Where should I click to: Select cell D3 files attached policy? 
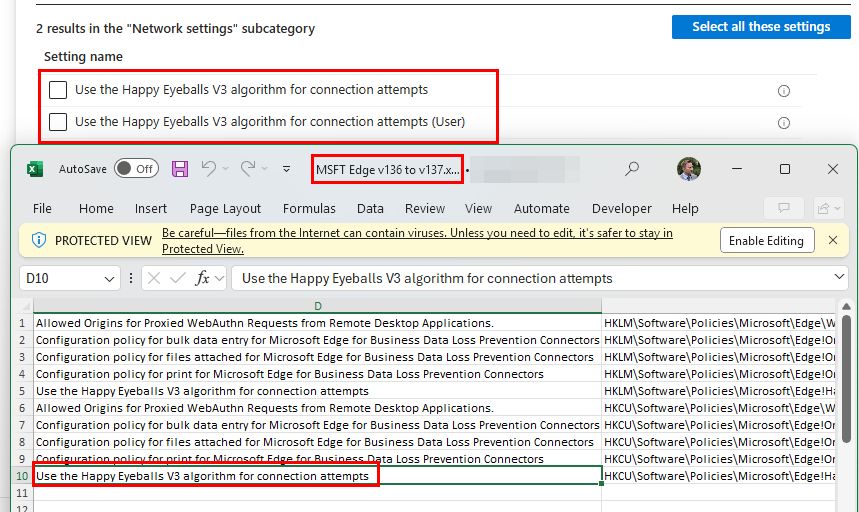[x=317, y=357]
